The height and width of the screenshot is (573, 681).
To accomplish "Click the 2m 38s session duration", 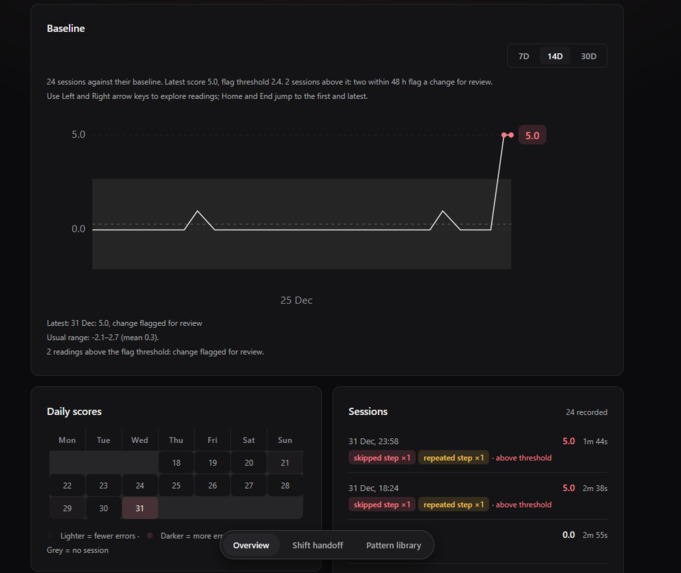I will tap(595, 488).
